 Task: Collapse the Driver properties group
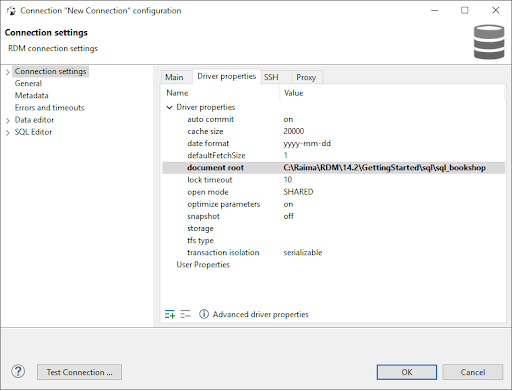169,107
